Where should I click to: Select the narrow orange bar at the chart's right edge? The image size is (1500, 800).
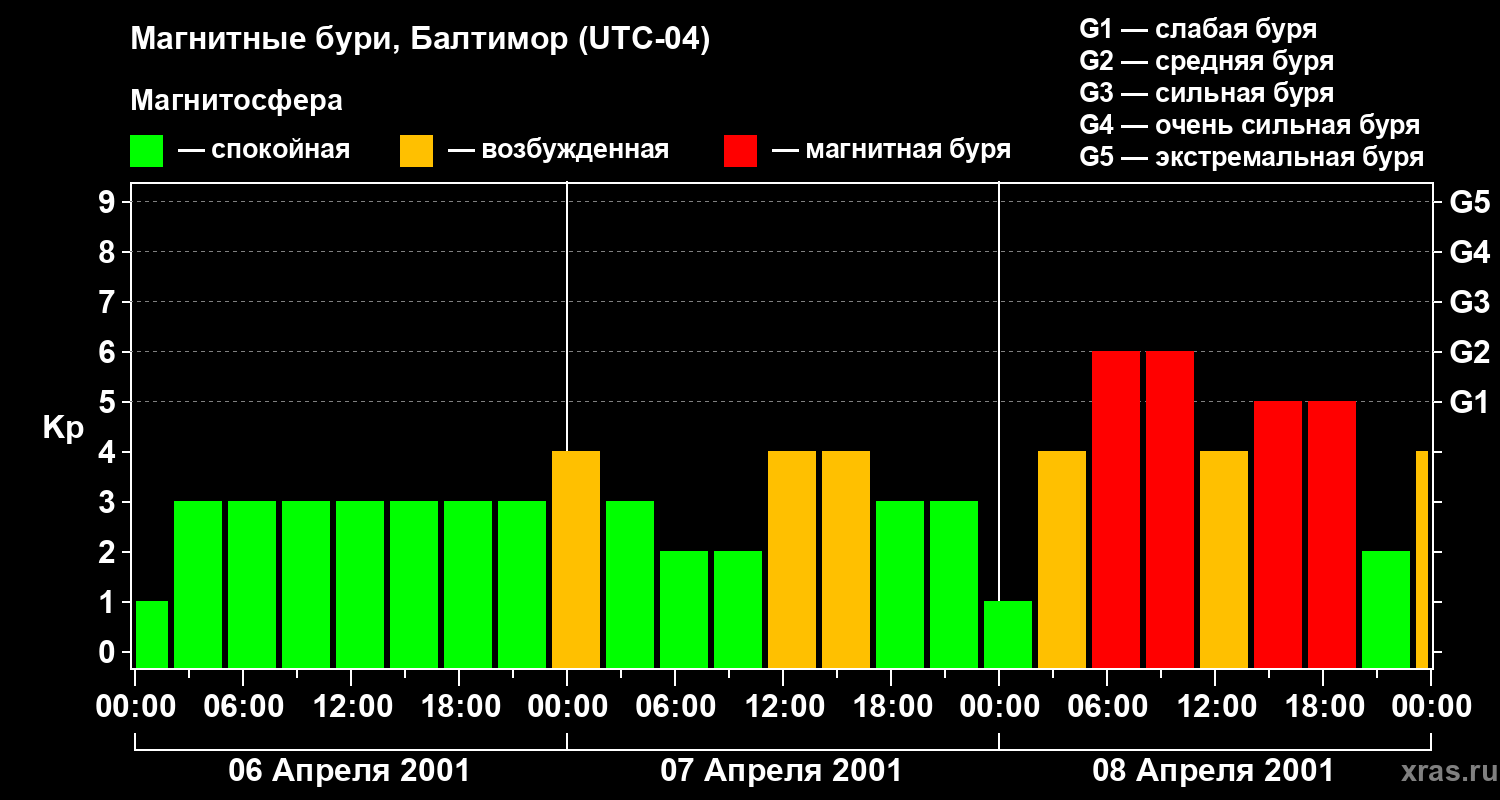point(1422,559)
